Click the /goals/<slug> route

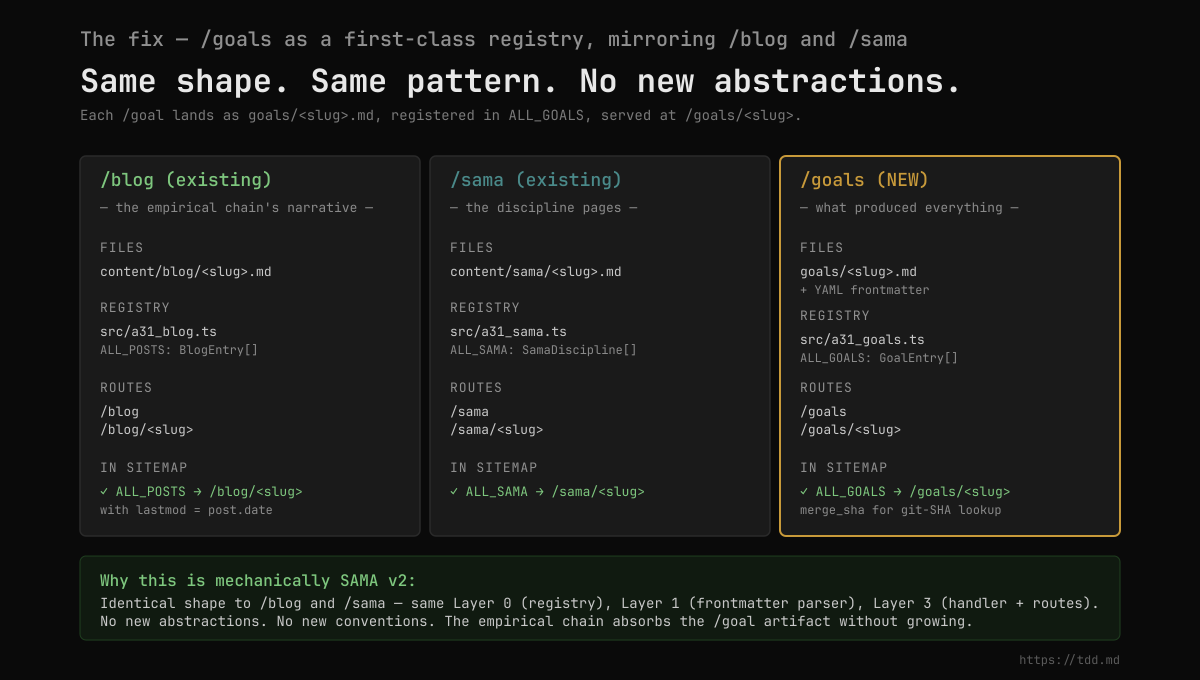(x=851, y=430)
